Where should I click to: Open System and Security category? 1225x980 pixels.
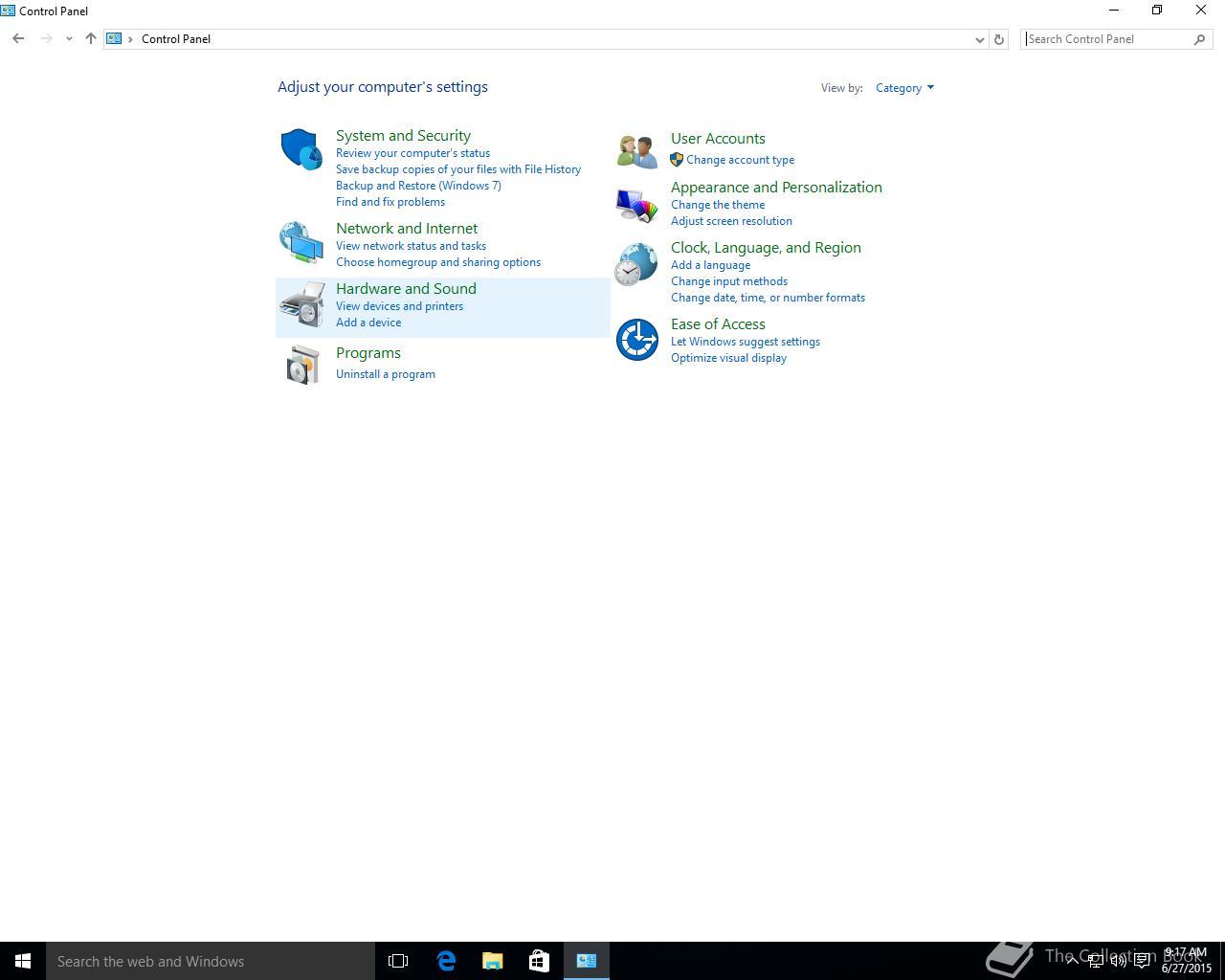point(403,136)
